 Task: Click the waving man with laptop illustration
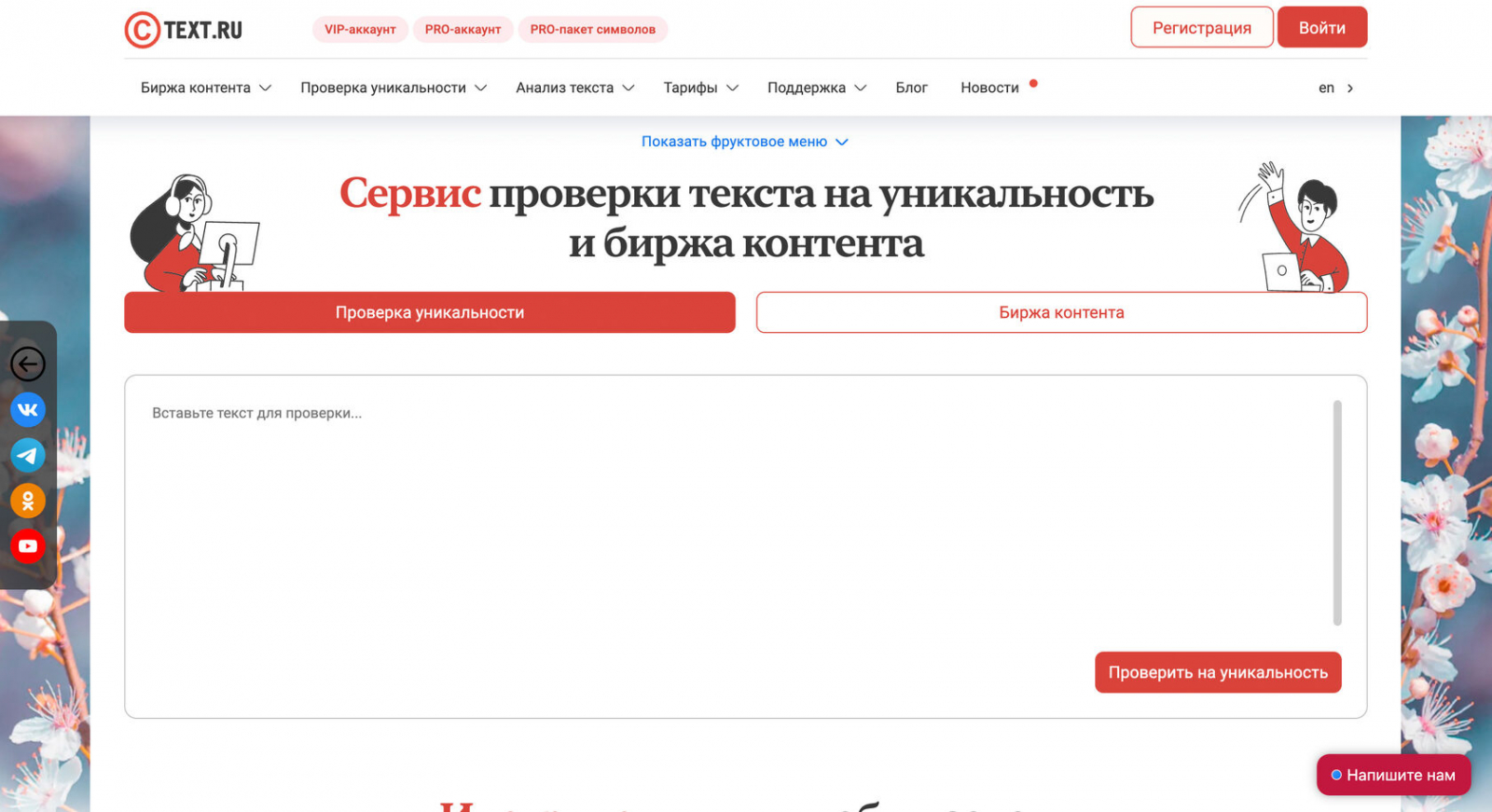coord(1295,227)
